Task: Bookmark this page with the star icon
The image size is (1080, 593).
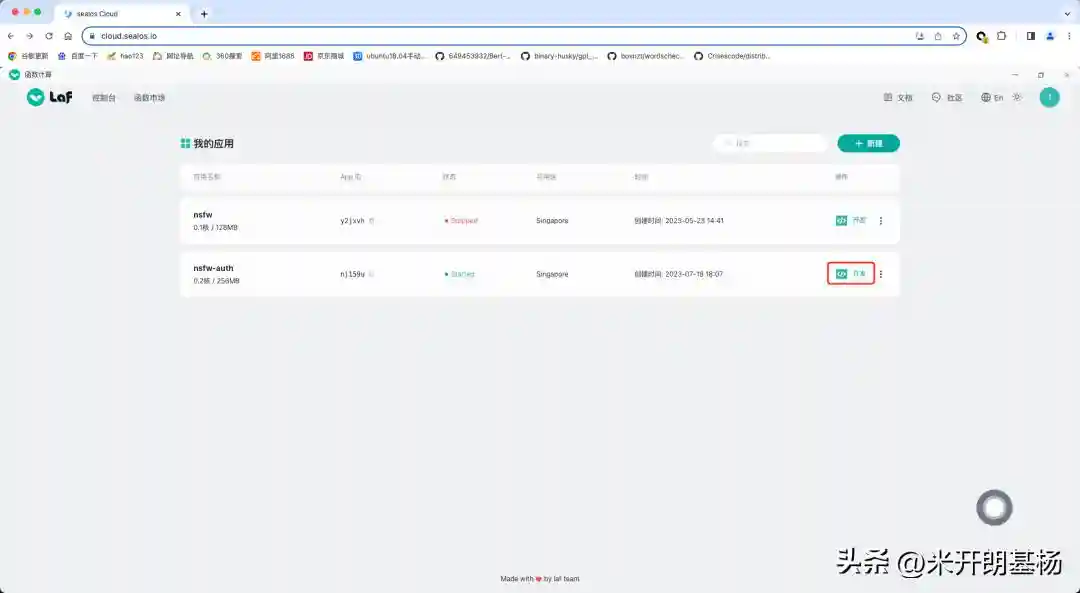Action: (x=956, y=36)
